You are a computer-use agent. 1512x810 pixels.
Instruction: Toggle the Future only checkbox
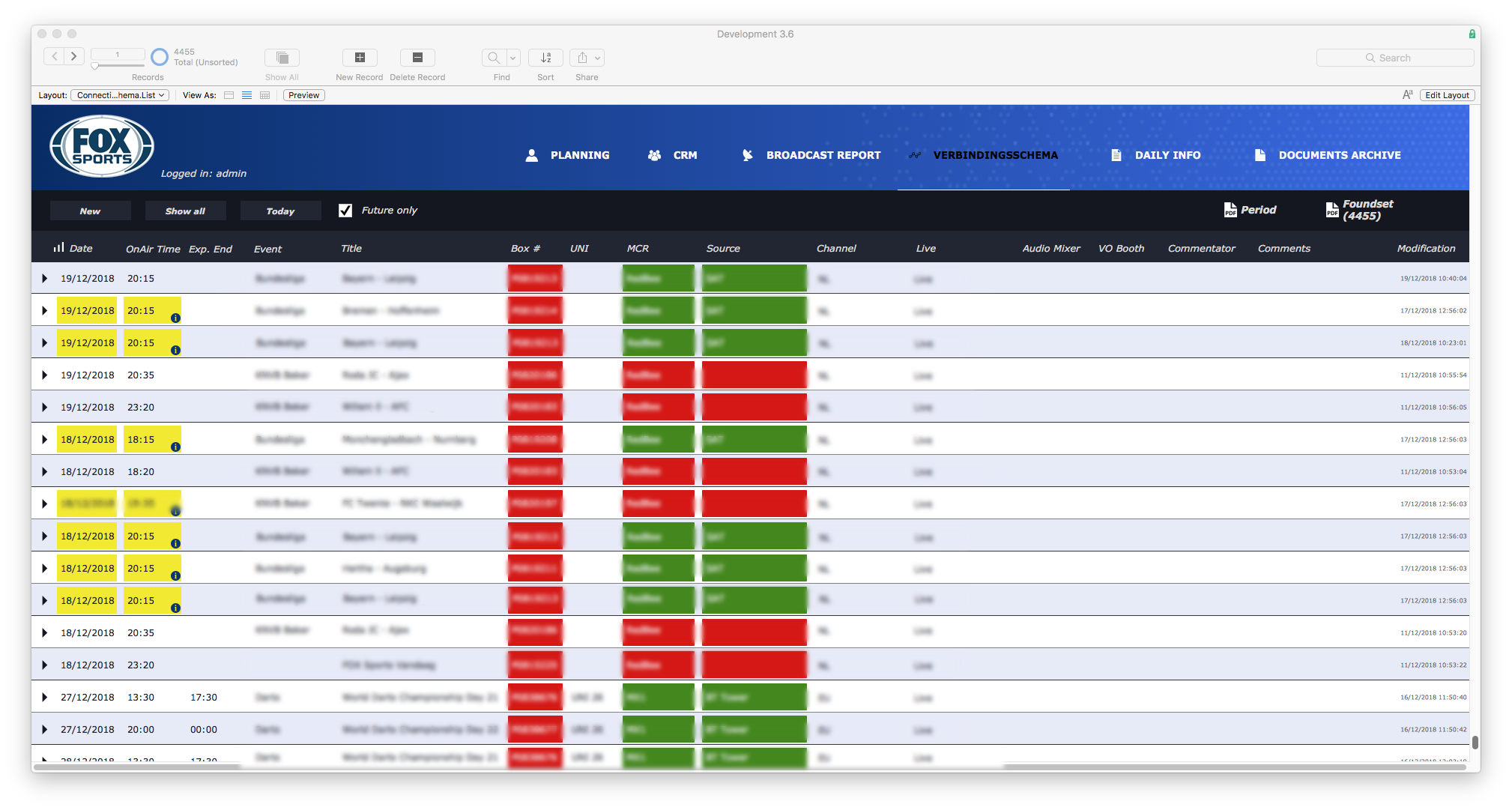click(345, 211)
